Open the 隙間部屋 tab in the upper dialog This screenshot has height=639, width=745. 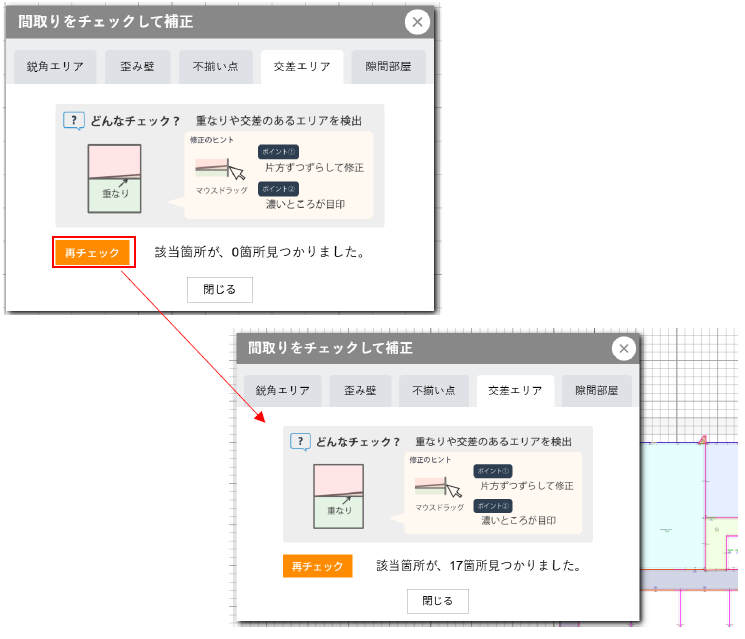[x=388, y=69]
